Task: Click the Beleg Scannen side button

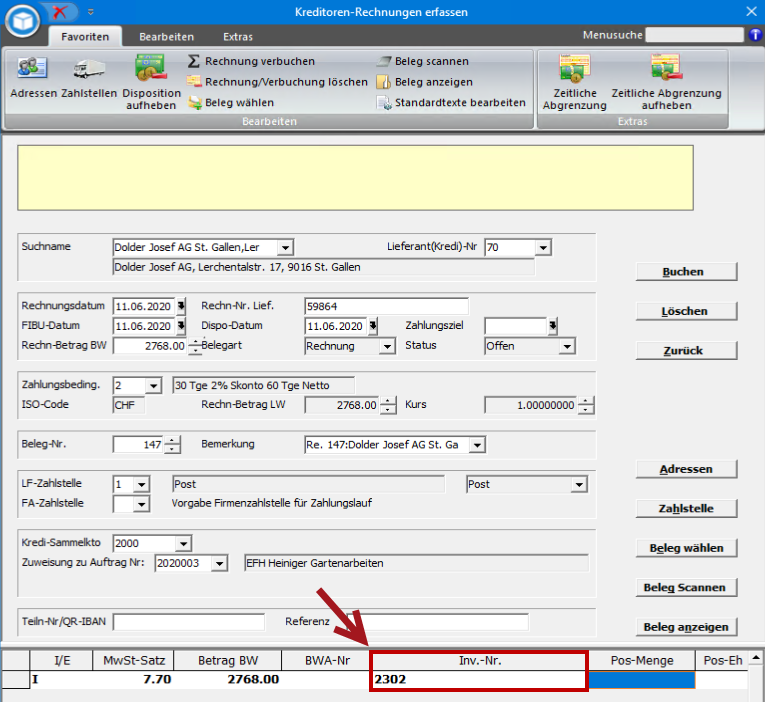Action: tap(686, 588)
